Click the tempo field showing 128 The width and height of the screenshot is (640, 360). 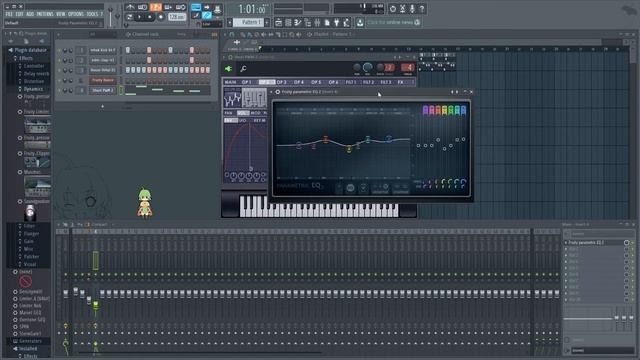tap(177, 17)
